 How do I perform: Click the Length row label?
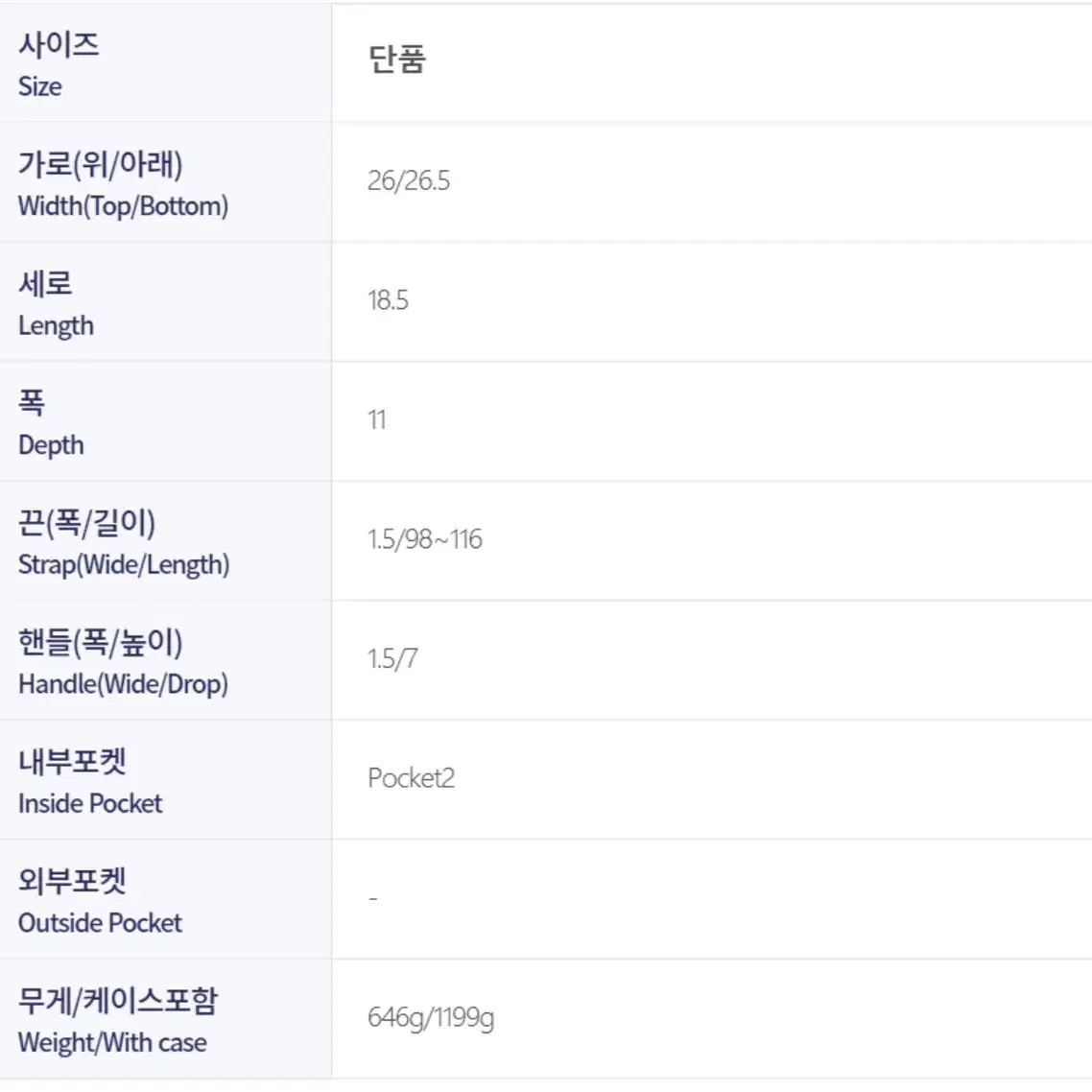[56, 326]
